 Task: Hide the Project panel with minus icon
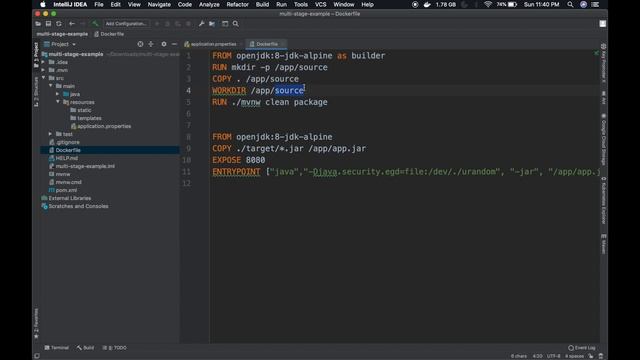[x=174, y=44]
